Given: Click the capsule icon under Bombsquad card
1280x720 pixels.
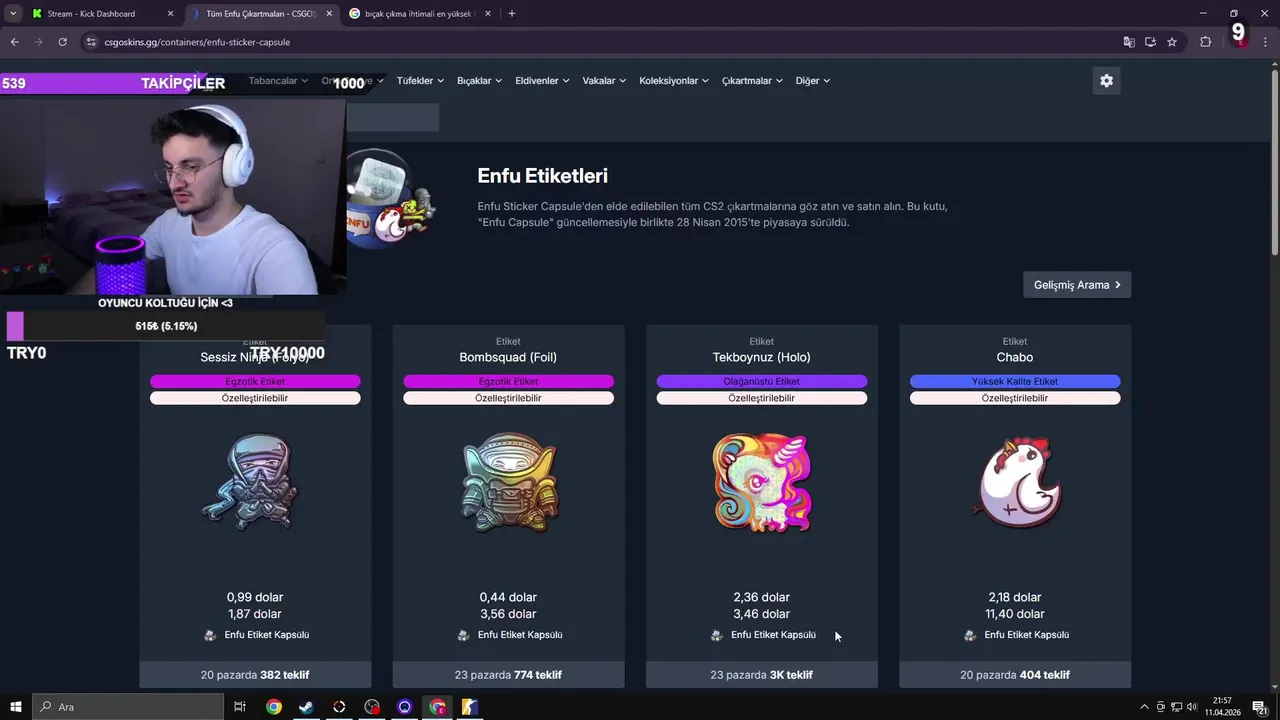Looking at the screenshot, I should [463, 635].
